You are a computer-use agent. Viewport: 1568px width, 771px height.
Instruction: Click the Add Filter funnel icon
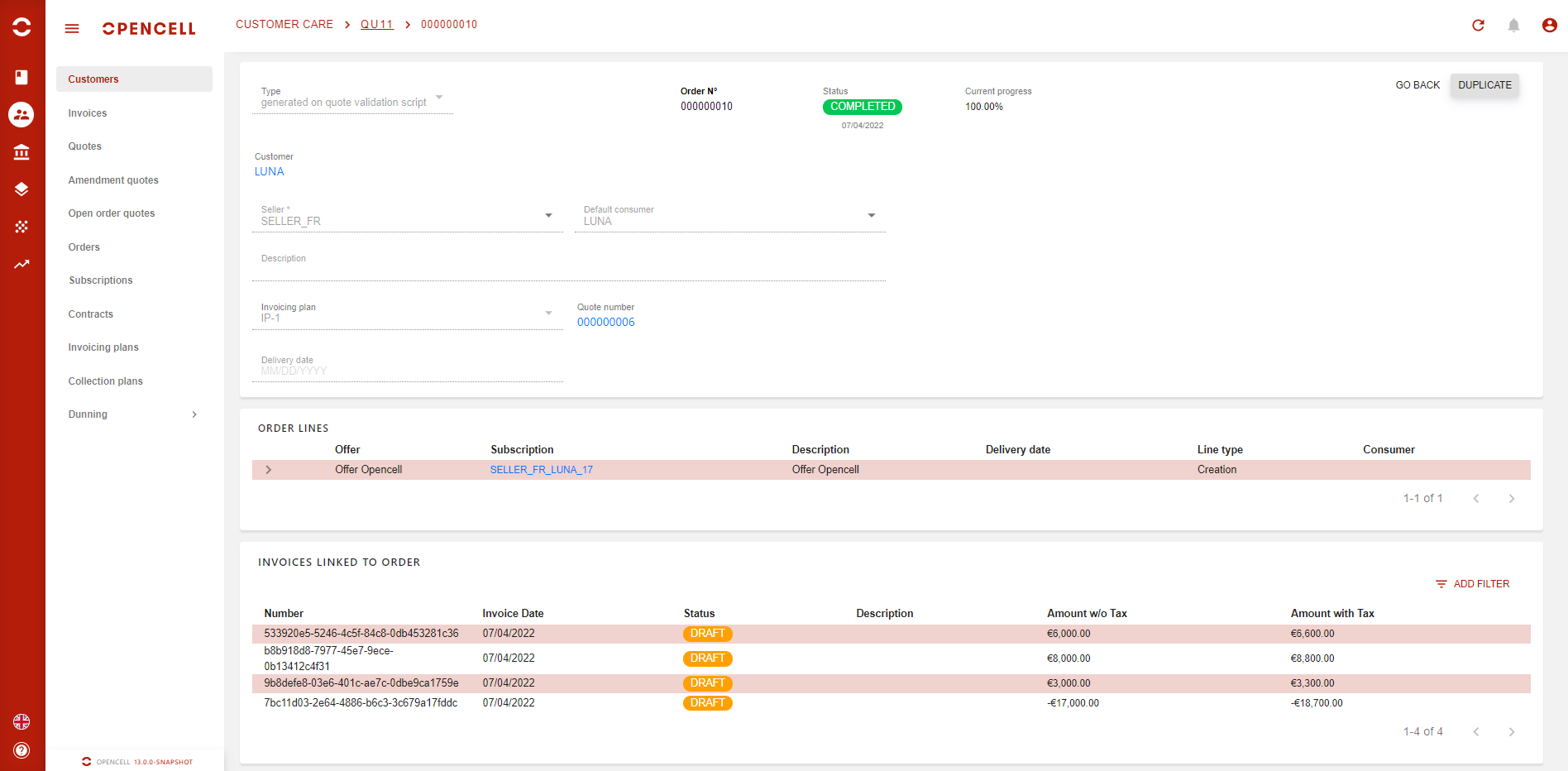(x=1441, y=584)
